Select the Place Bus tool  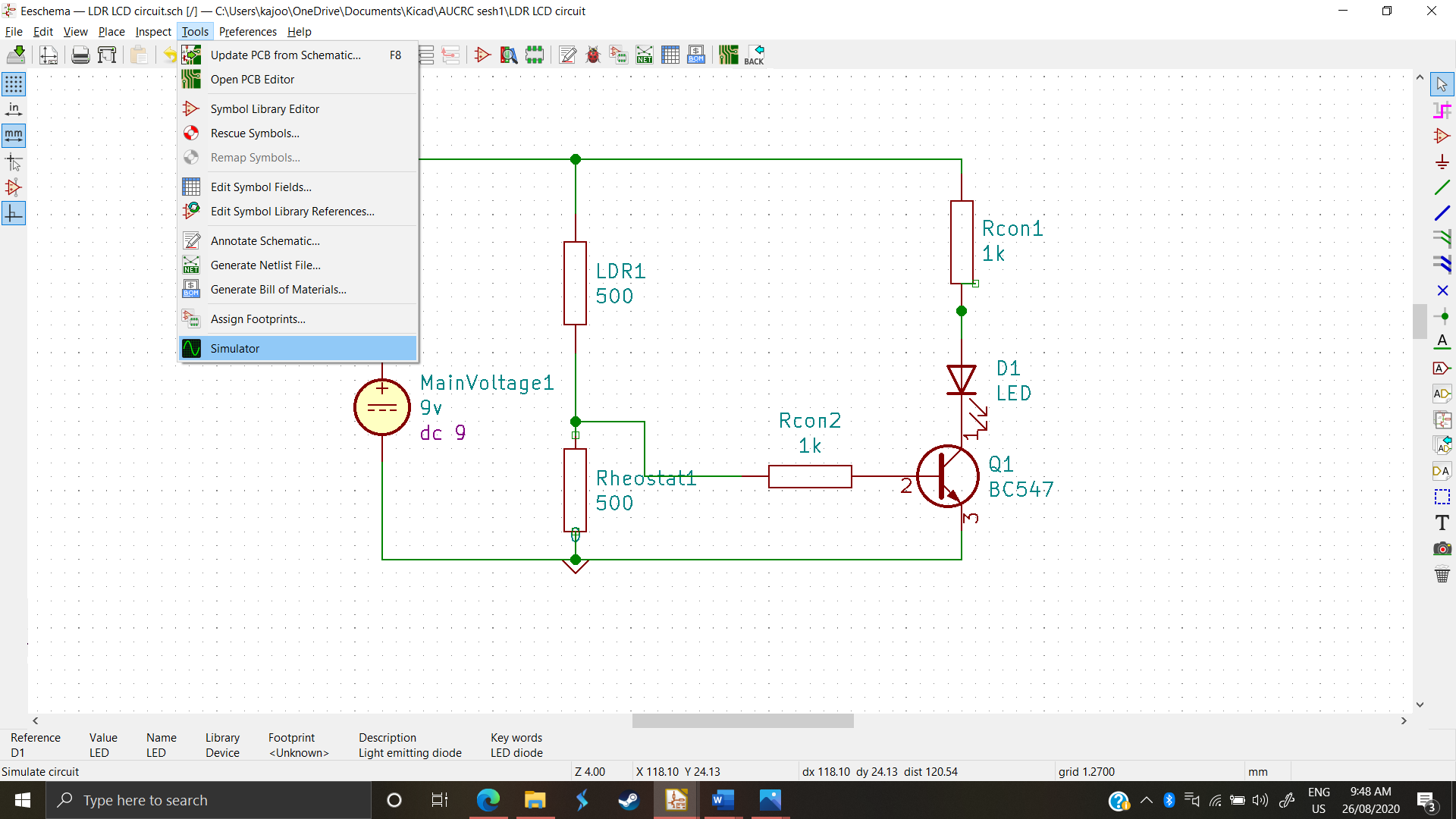coord(1442,213)
